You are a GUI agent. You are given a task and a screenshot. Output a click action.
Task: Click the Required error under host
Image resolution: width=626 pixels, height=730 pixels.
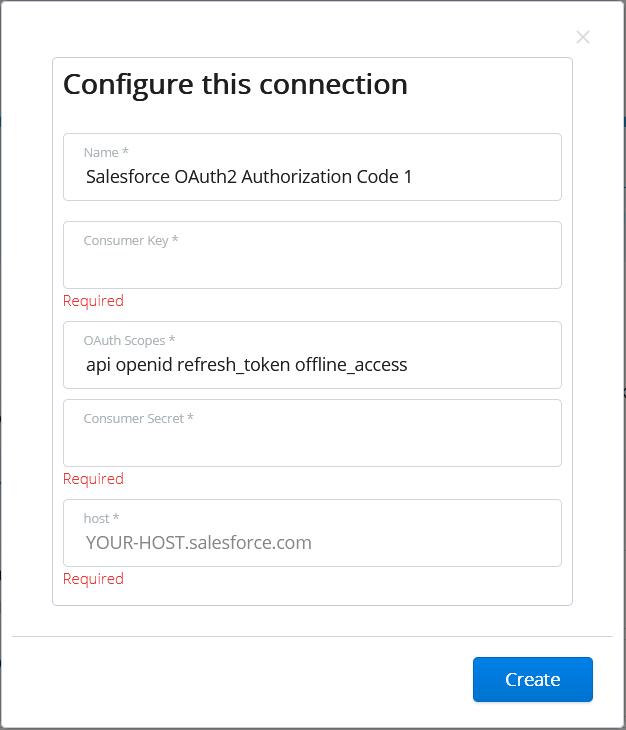point(93,579)
